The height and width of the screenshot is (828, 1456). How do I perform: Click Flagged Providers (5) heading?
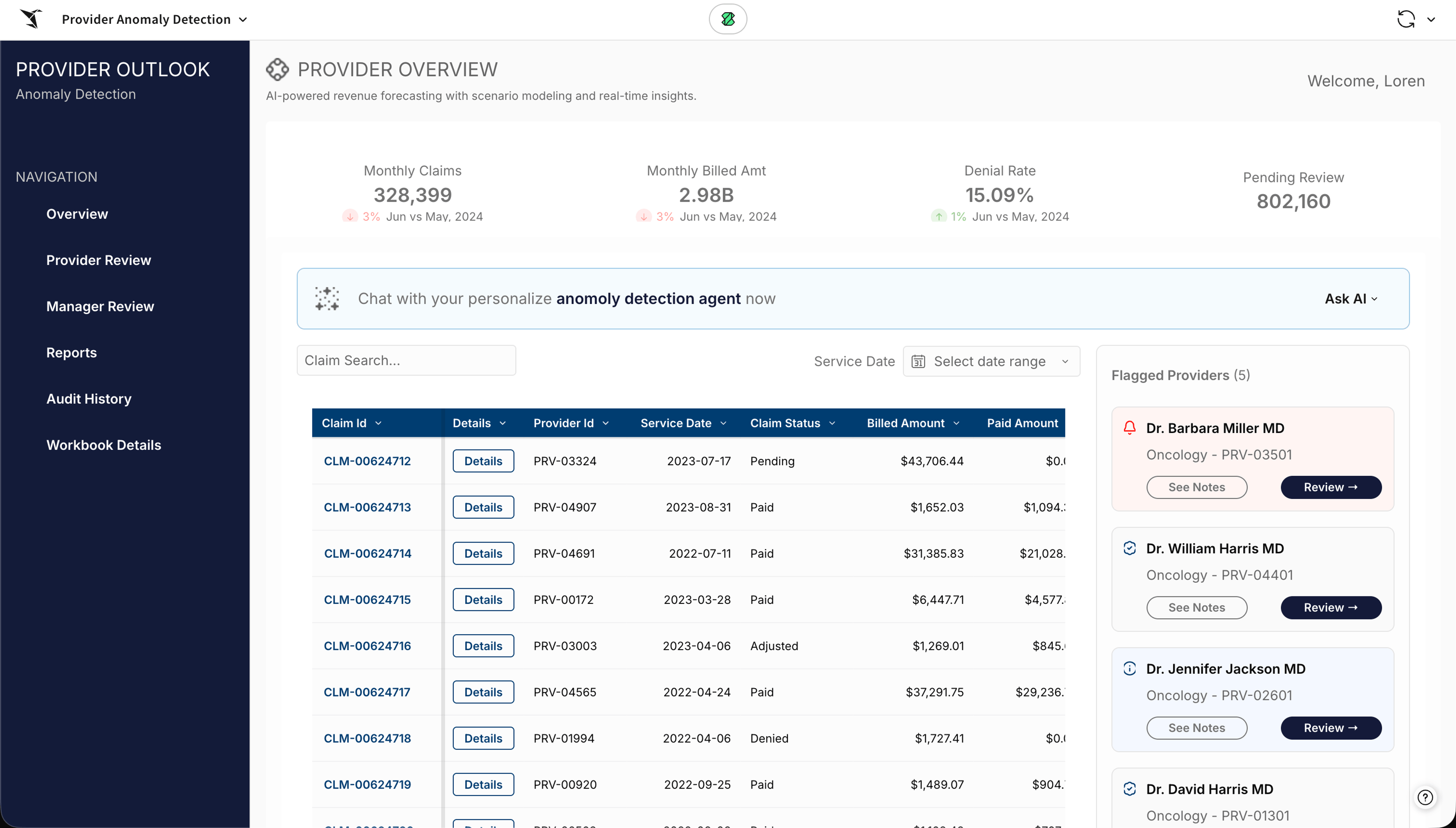pos(1181,375)
